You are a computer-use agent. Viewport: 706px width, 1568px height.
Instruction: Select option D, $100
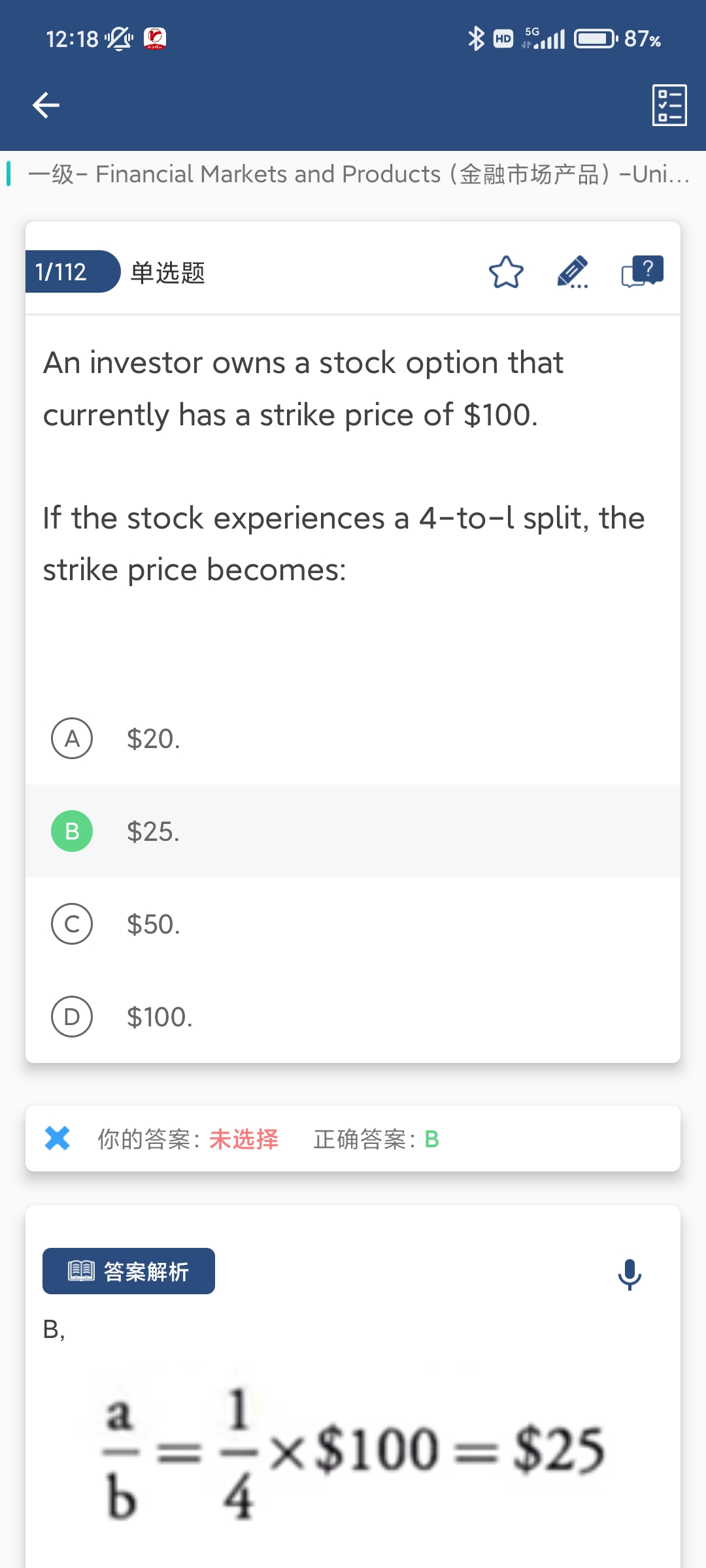72,1017
